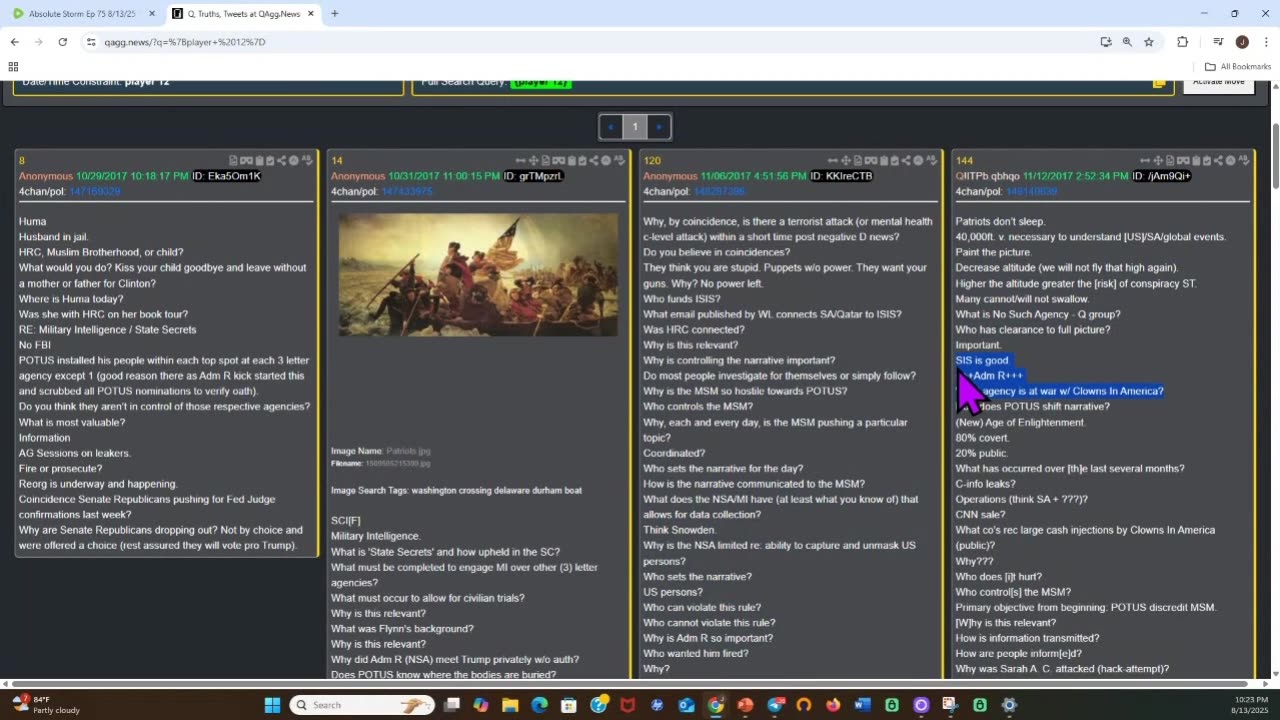Click the yellow note icon beside search query
Viewport: 1280px width, 720px height.
coord(1158,83)
